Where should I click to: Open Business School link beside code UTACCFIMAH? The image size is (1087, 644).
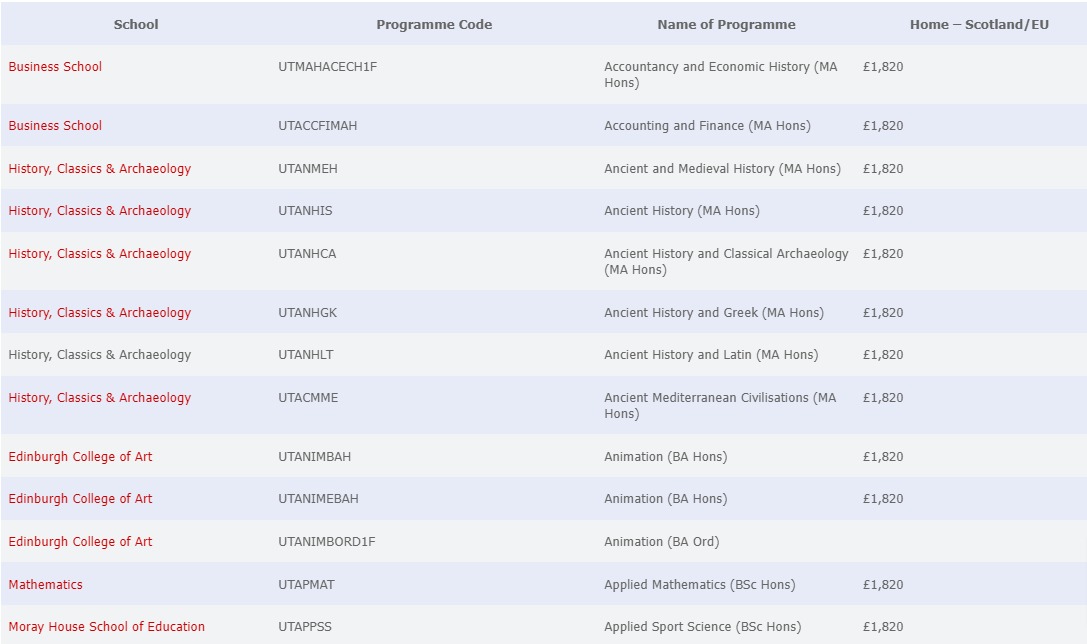55,126
